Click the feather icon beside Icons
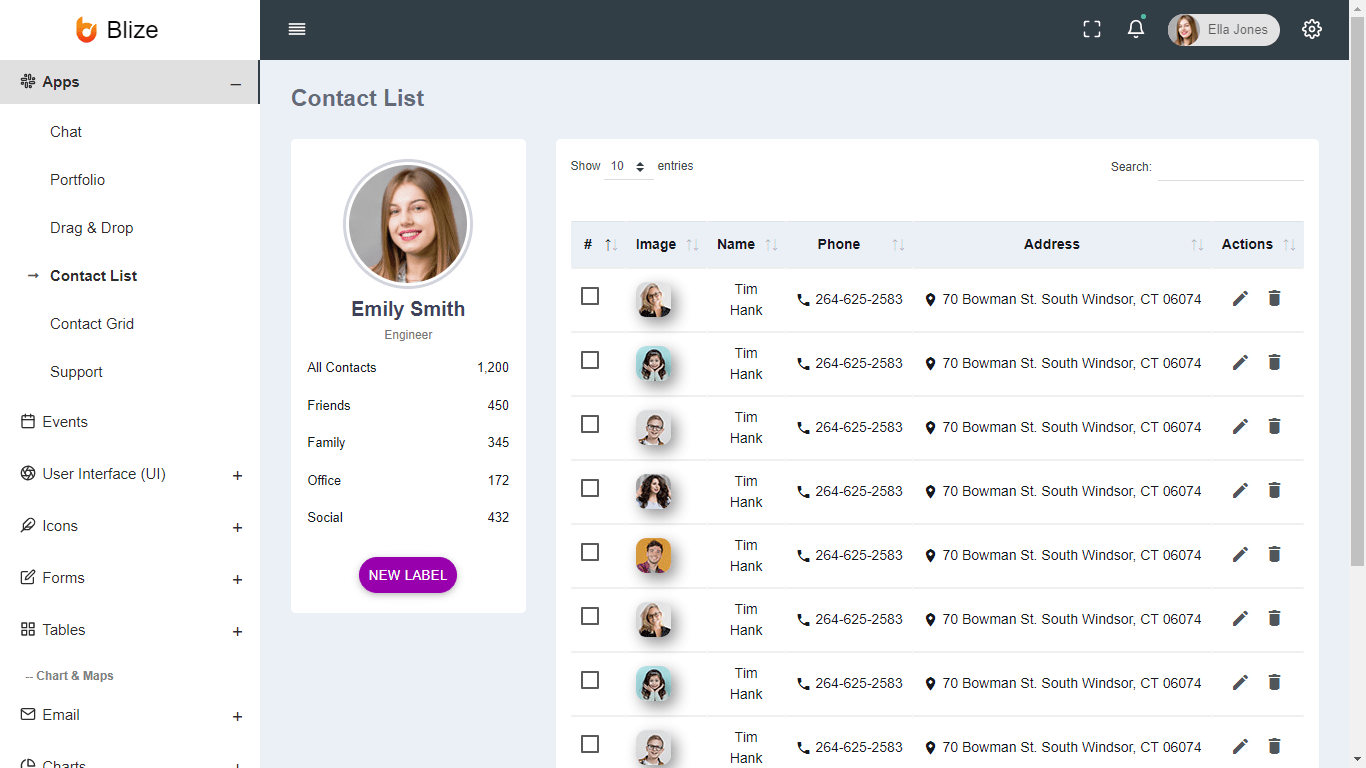 [x=28, y=525]
